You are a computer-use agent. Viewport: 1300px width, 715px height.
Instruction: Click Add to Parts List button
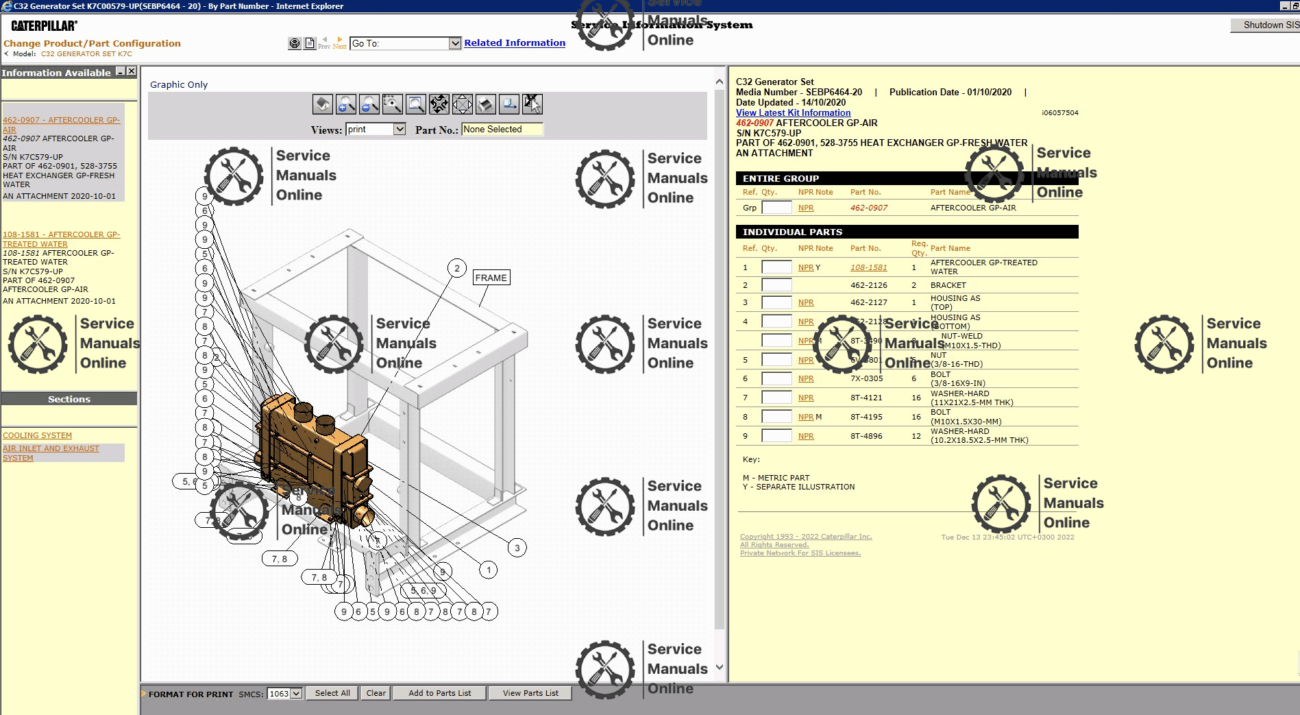coord(439,693)
